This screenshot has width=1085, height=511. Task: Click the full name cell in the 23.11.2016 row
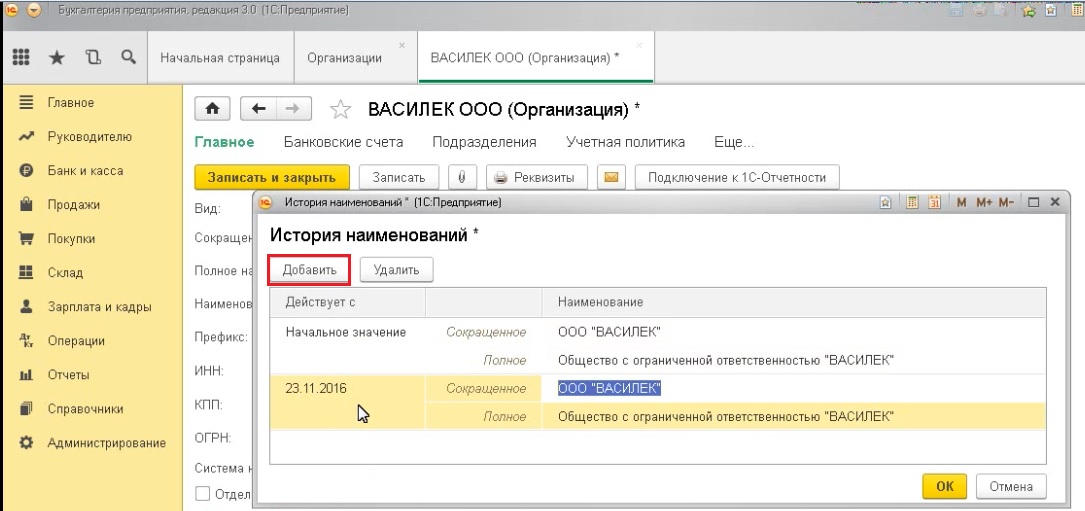(x=794, y=417)
